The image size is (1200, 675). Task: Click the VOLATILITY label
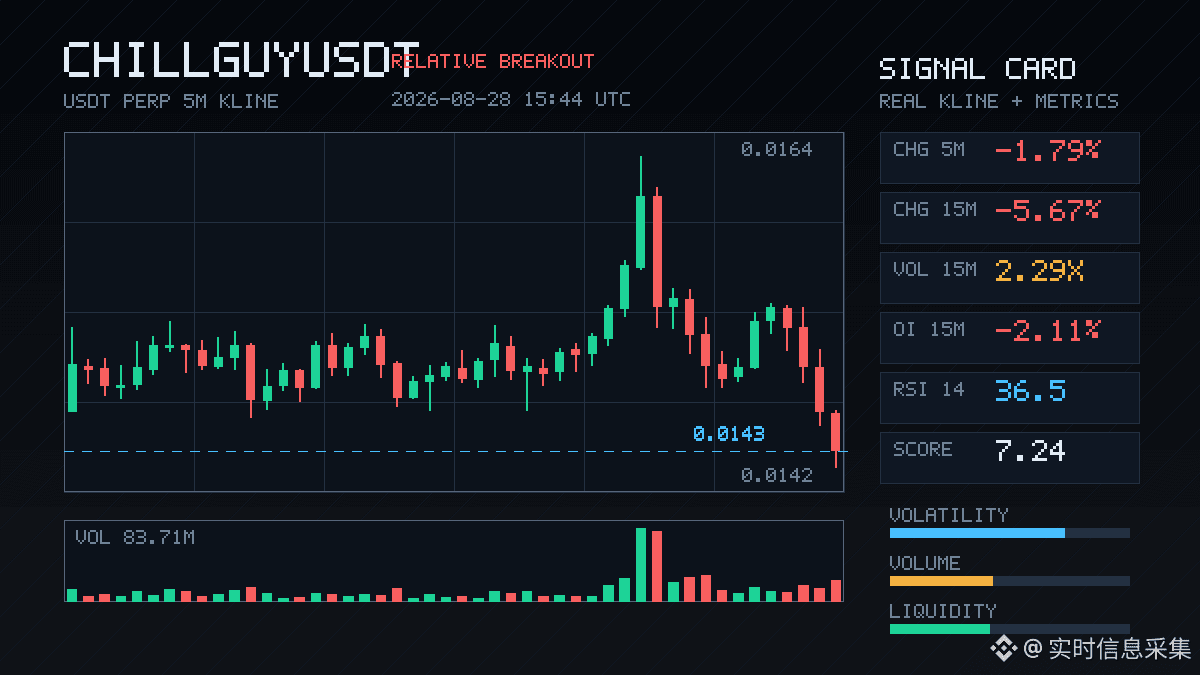[949, 515]
